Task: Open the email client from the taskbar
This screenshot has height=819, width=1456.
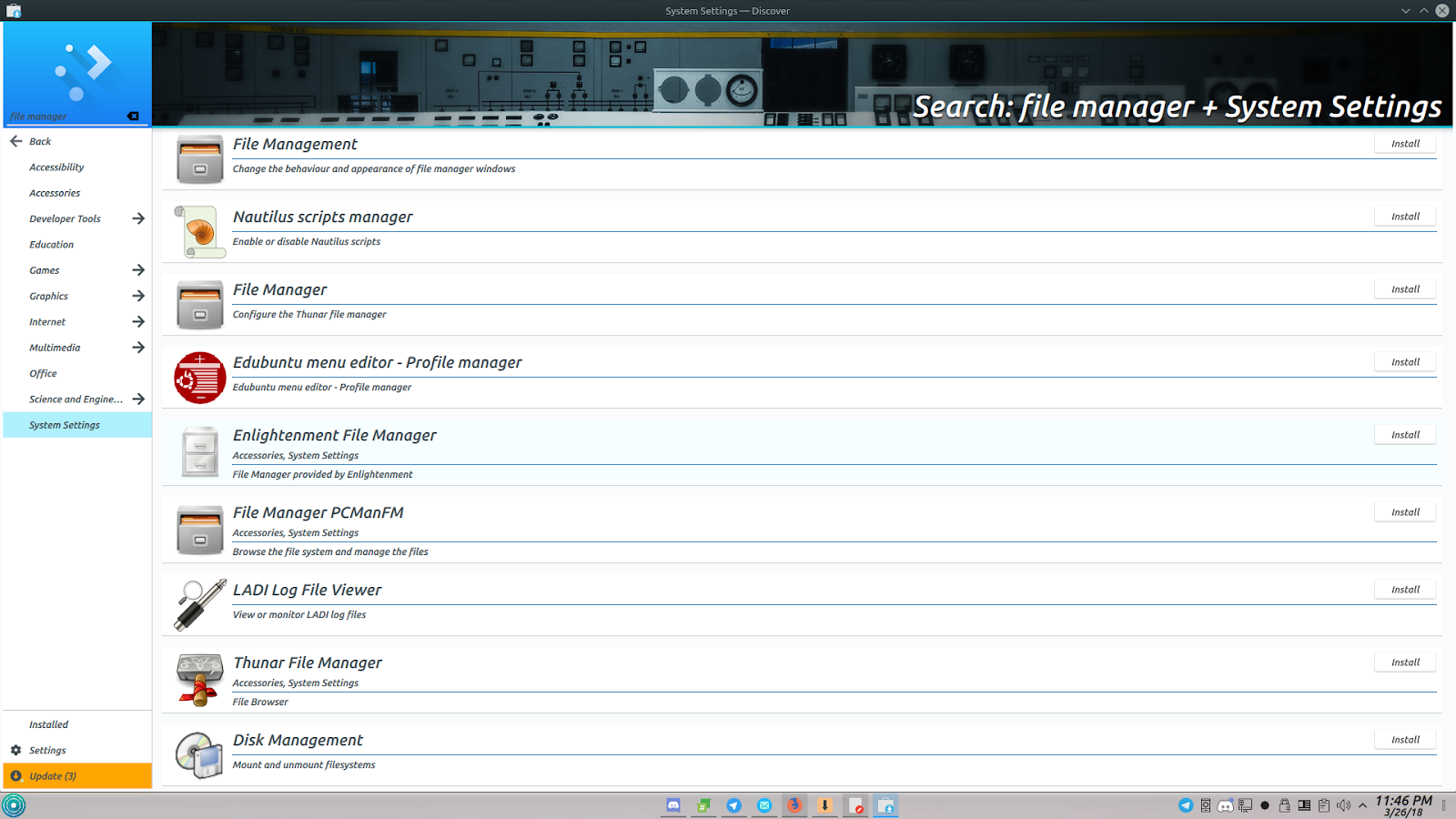Action: (763, 805)
